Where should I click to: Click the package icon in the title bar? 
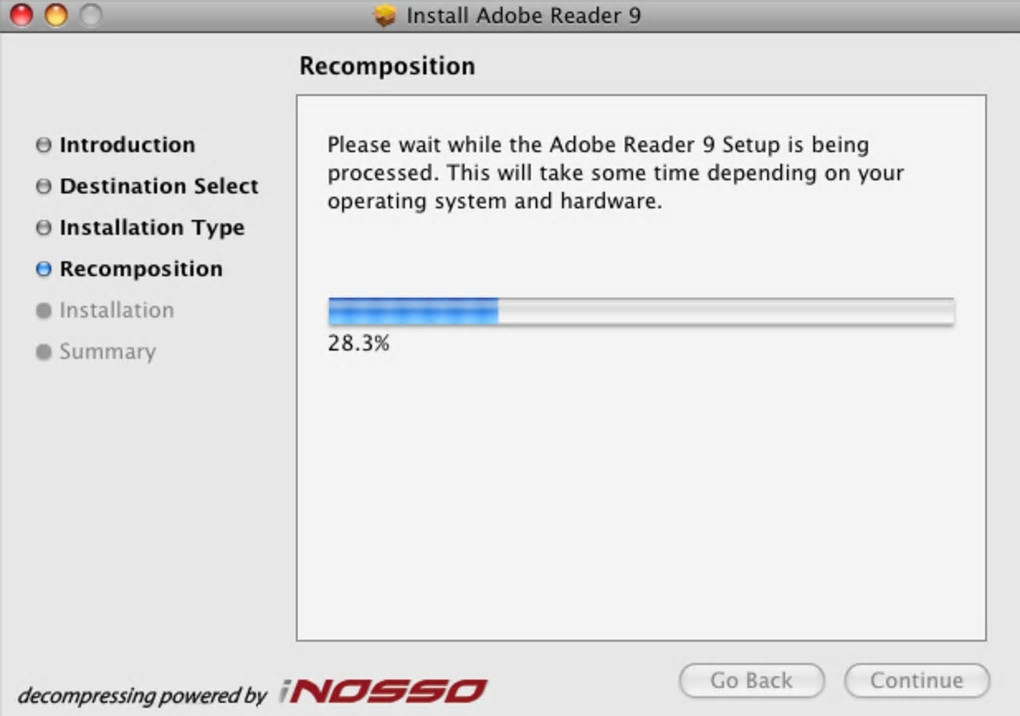(385, 16)
